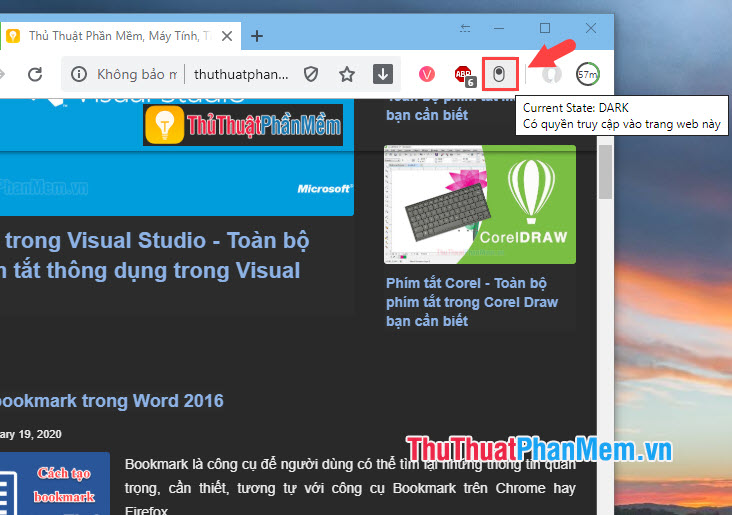Click the ThủThuậtPhầnMềm logo banner
This screenshot has height=515, width=732.
pyautogui.click(x=243, y=125)
